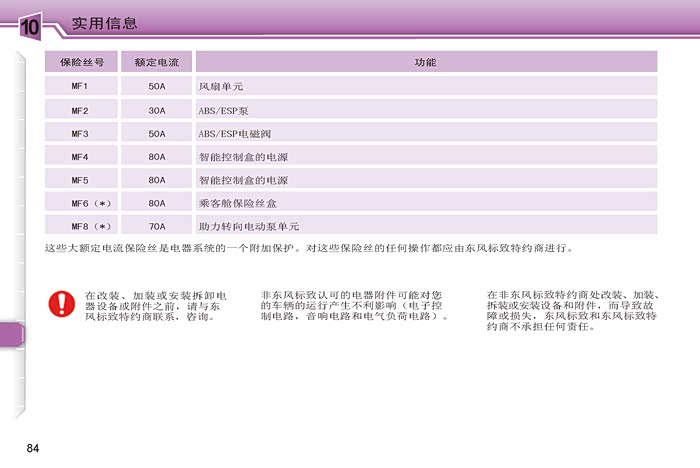Click the red exclamation warning icon
The image size is (700, 468).
click(63, 303)
